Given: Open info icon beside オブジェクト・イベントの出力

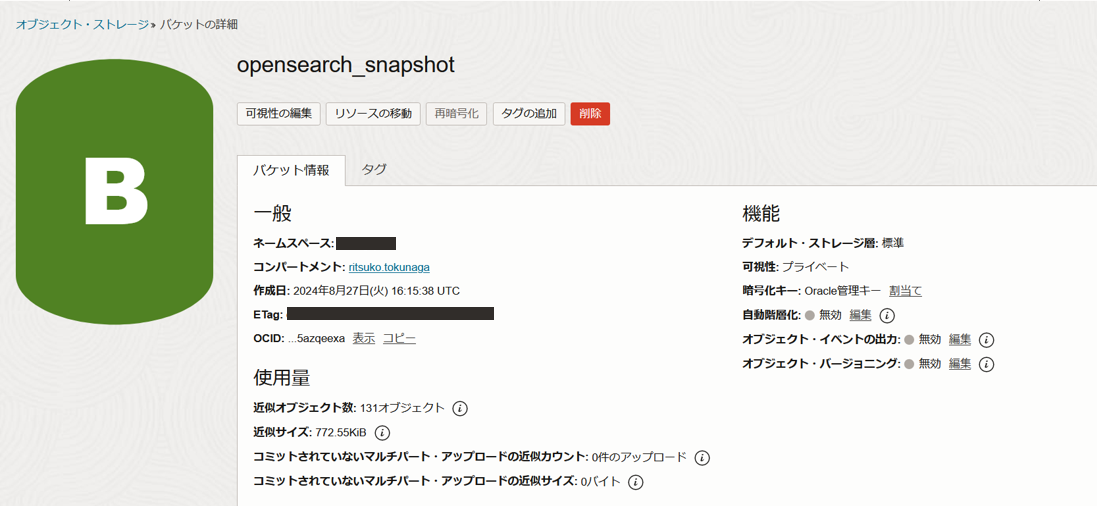Looking at the screenshot, I should [986, 340].
